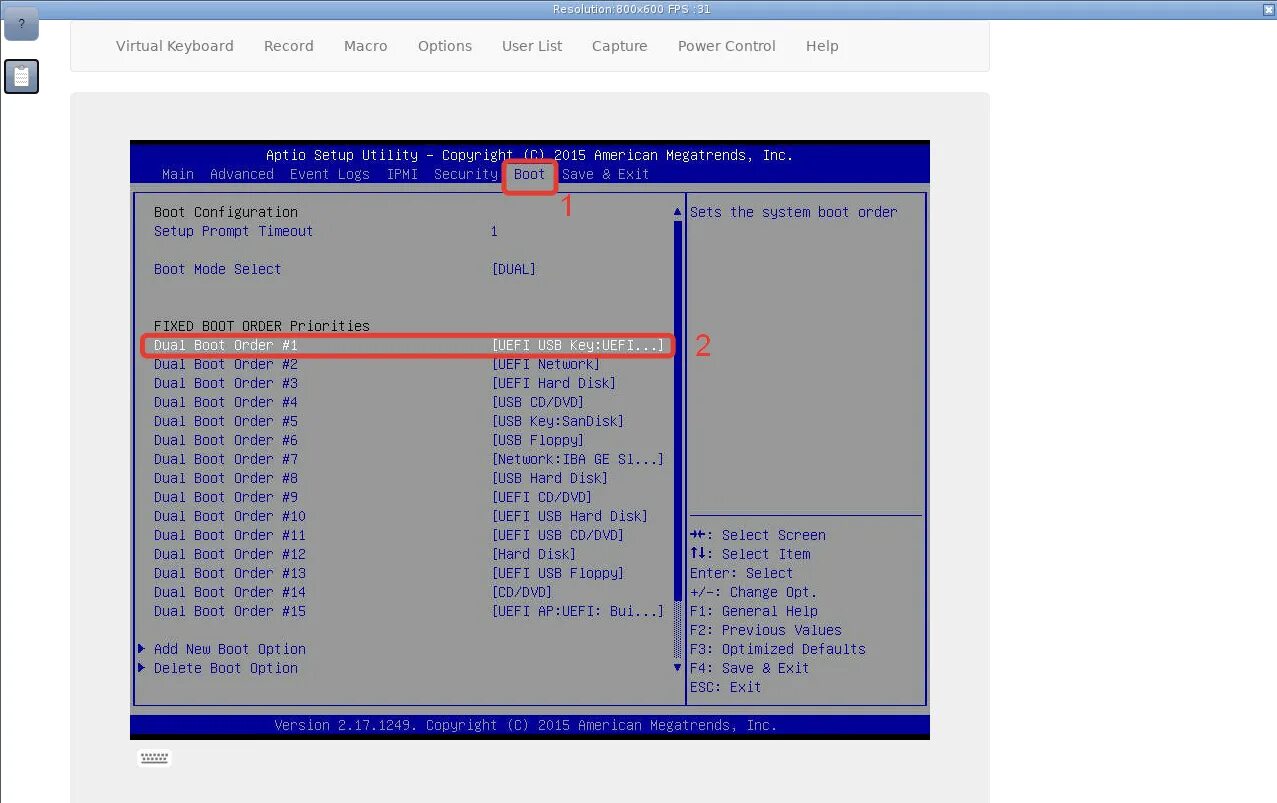The width and height of the screenshot is (1277, 803).
Task: Change the [UEFI Hard Disk] value
Action: coord(554,383)
